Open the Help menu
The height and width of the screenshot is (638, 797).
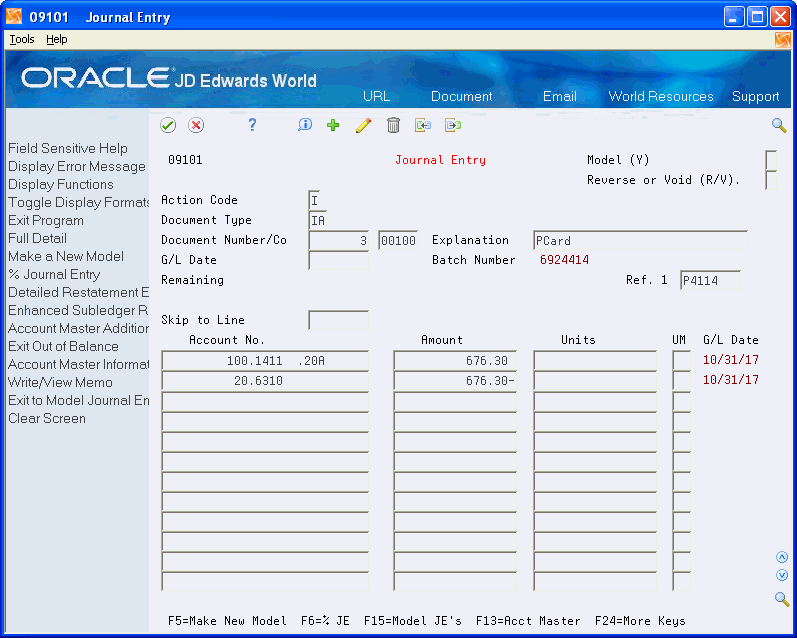(x=56, y=39)
